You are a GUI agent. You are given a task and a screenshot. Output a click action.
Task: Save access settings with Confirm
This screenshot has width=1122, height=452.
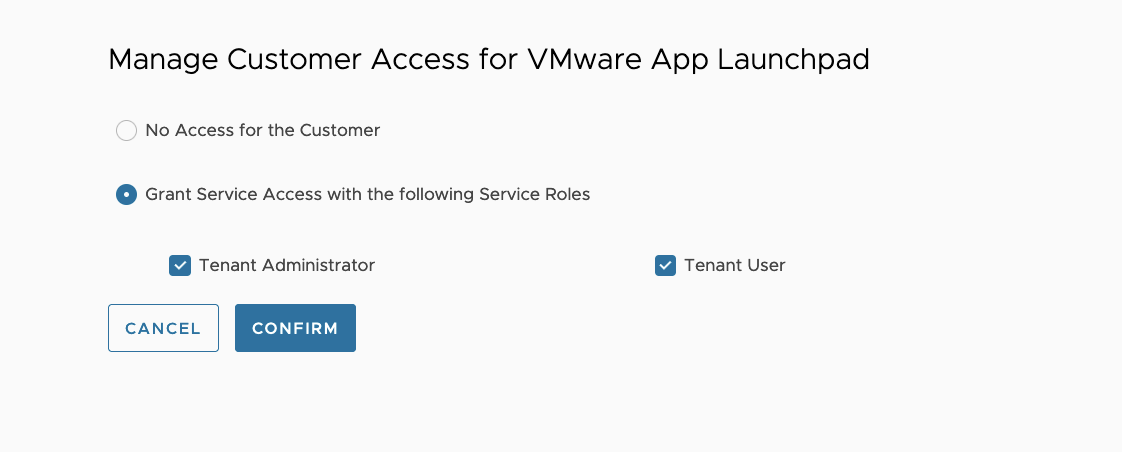[x=295, y=328]
